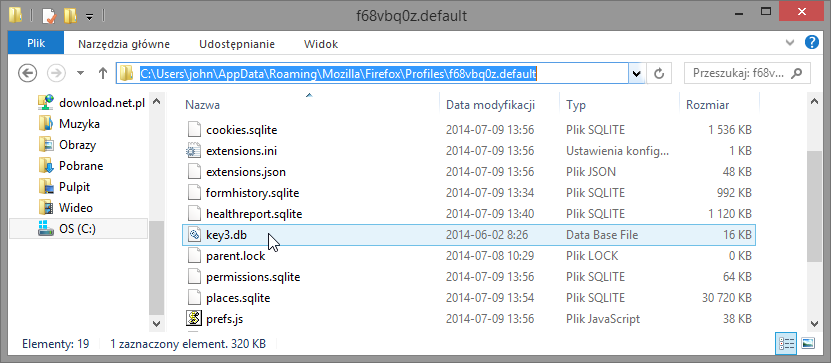Sort files by Data modyfikacji column

pyautogui.click(x=499, y=105)
